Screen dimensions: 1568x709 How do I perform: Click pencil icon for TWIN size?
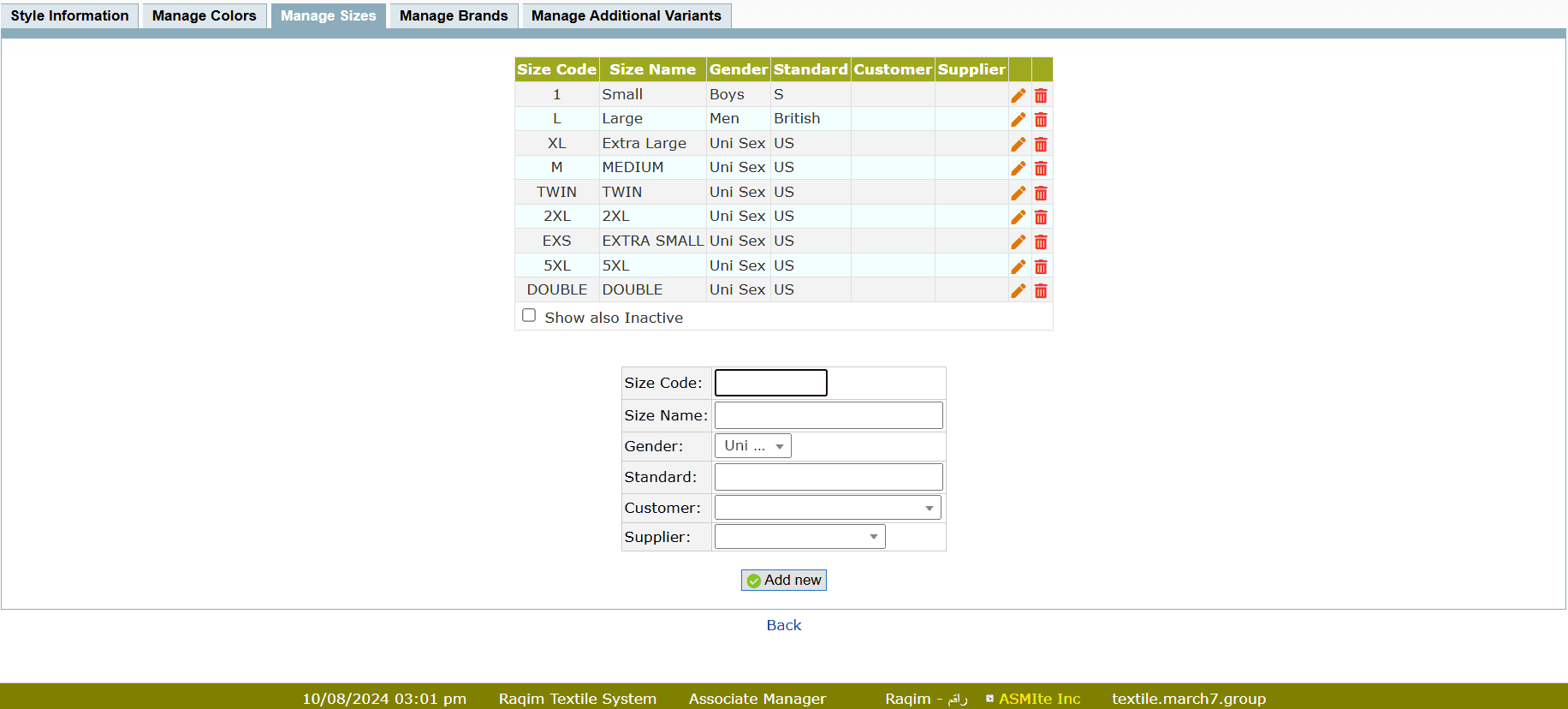pos(1018,193)
